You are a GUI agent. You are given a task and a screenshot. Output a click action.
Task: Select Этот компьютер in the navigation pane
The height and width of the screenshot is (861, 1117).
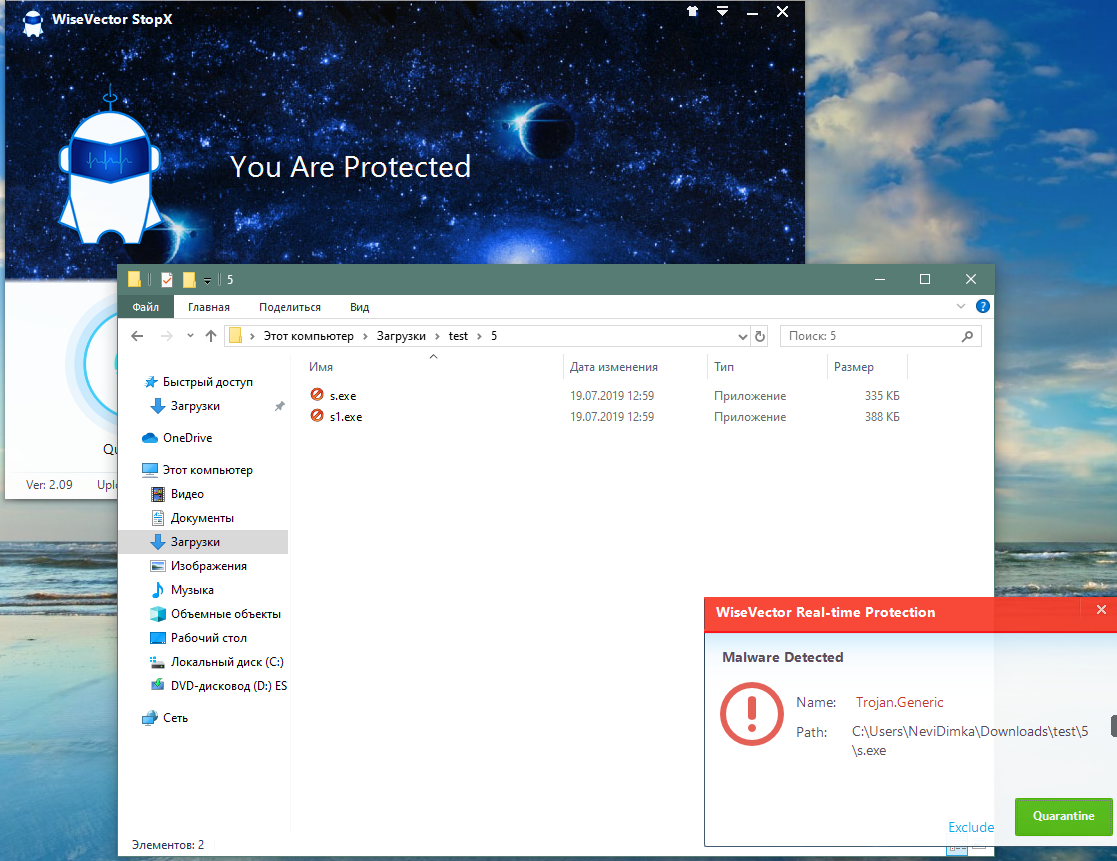pyautogui.click(x=207, y=470)
